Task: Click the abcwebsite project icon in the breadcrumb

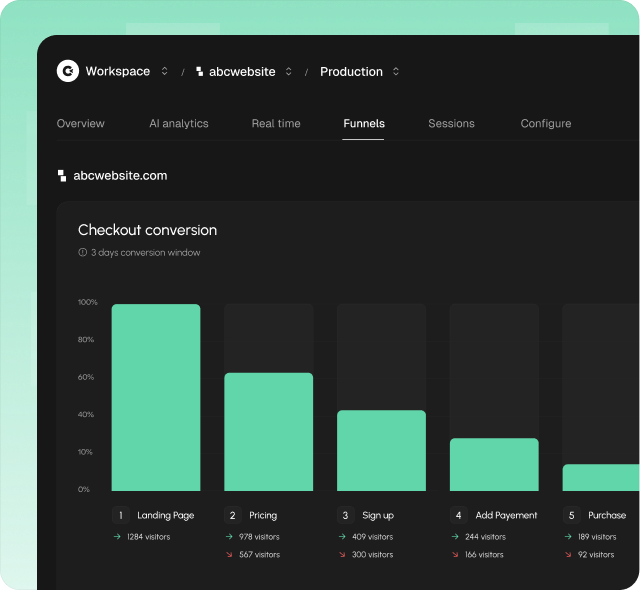Action: pyautogui.click(x=200, y=71)
